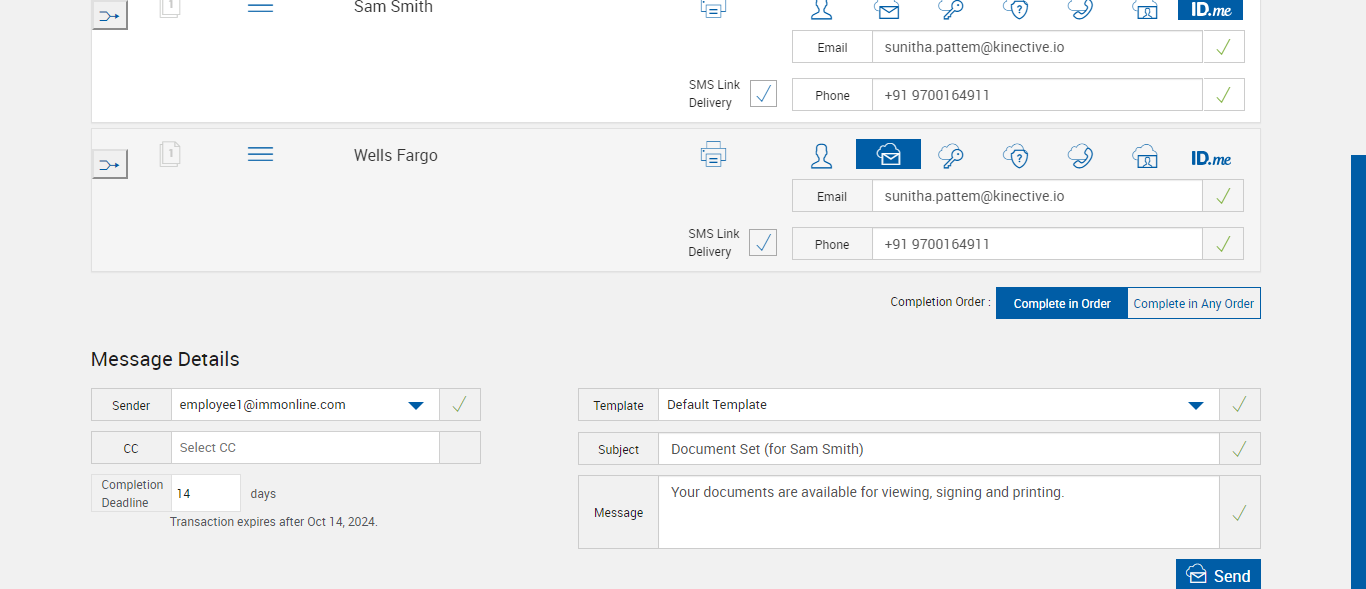1366x589 pixels.
Task: Select Complete in Order option
Action: 1061,303
